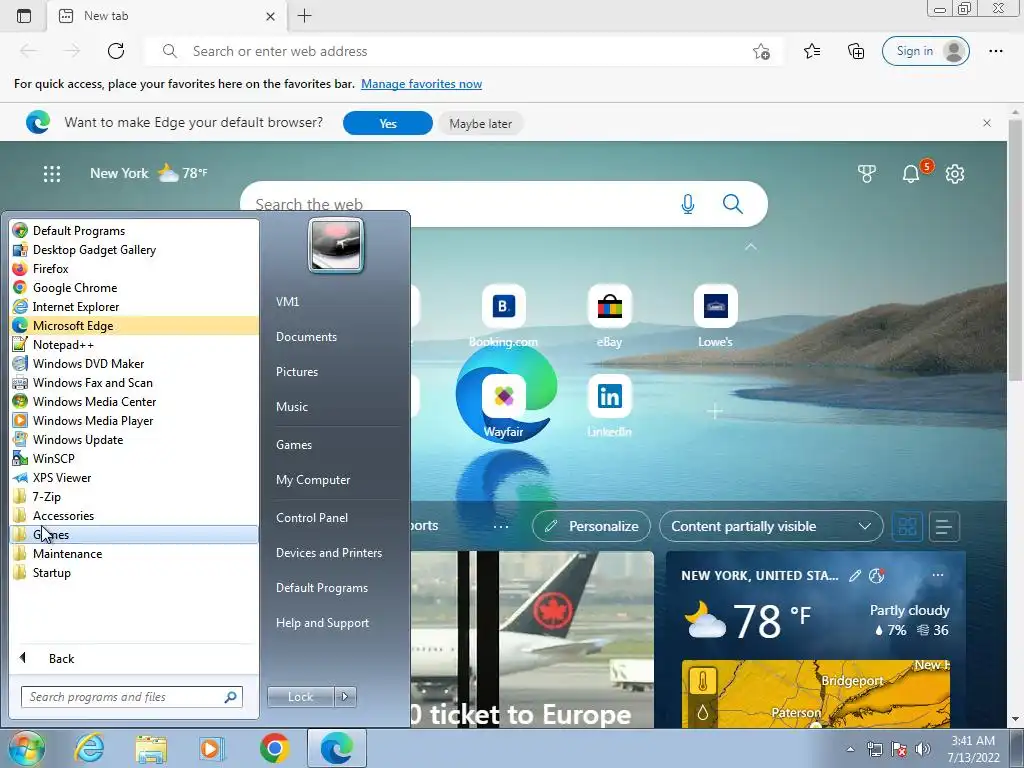The height and width of the screenshot is (768, 1024).
Task: Open page settings gear icon
Action: [x=955, y=174]
